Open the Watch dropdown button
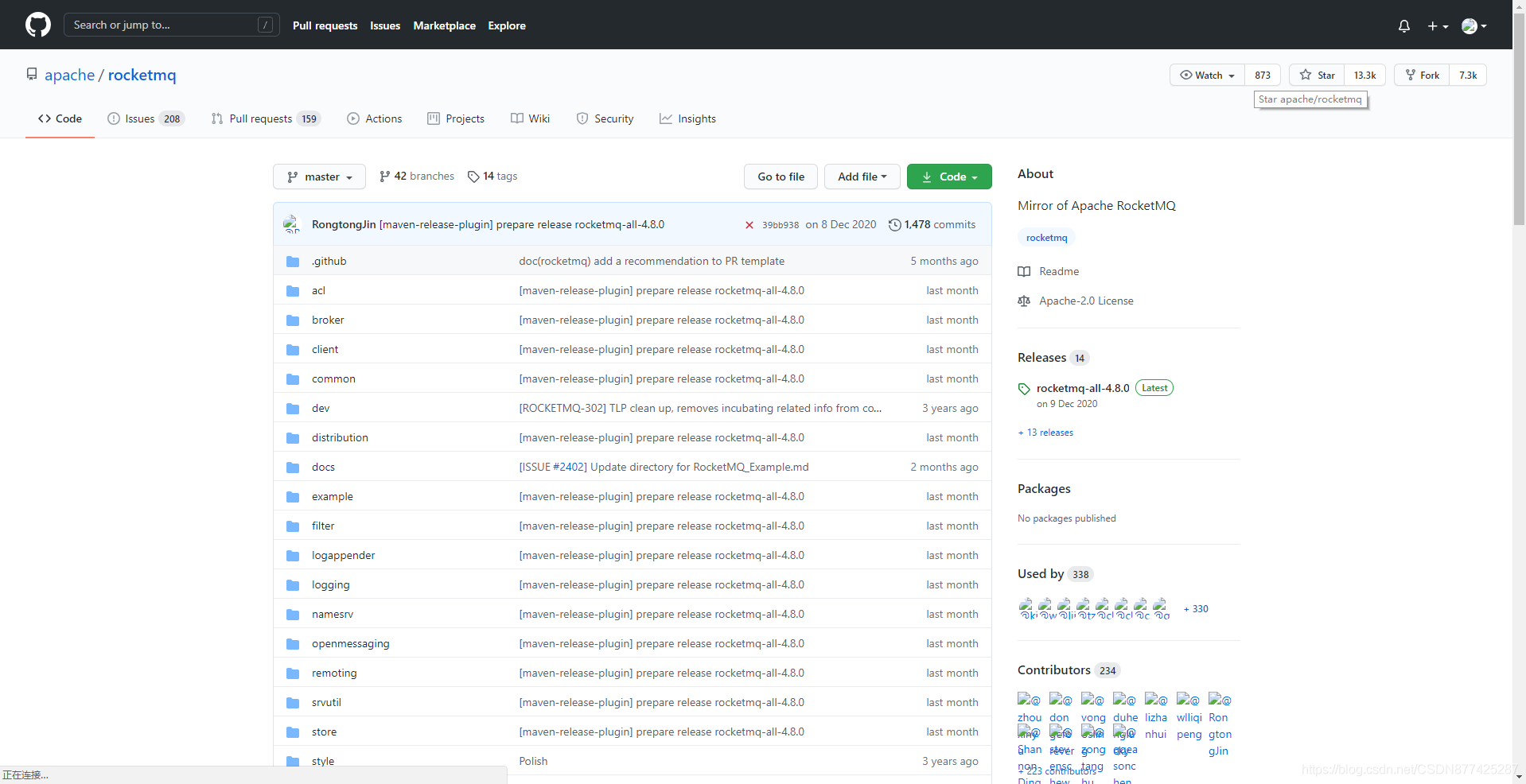Screen dimensions: 1526x784 [1207, 75]
